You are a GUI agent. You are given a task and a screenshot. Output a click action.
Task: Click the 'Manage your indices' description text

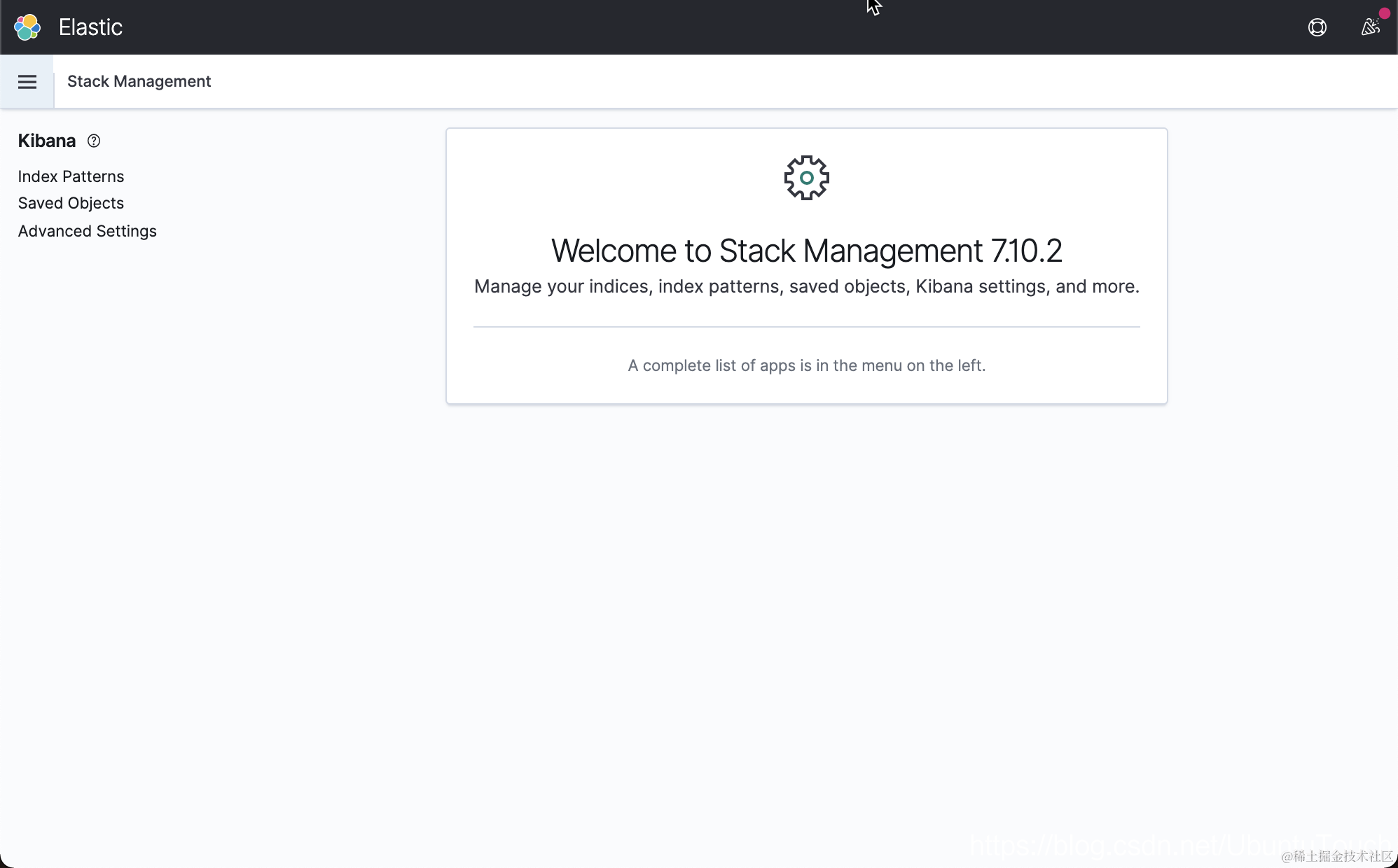806,286
